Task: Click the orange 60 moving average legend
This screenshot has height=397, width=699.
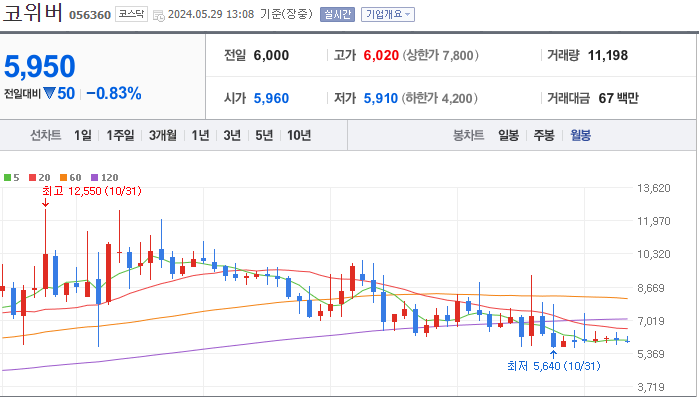Action: [70, 177]
